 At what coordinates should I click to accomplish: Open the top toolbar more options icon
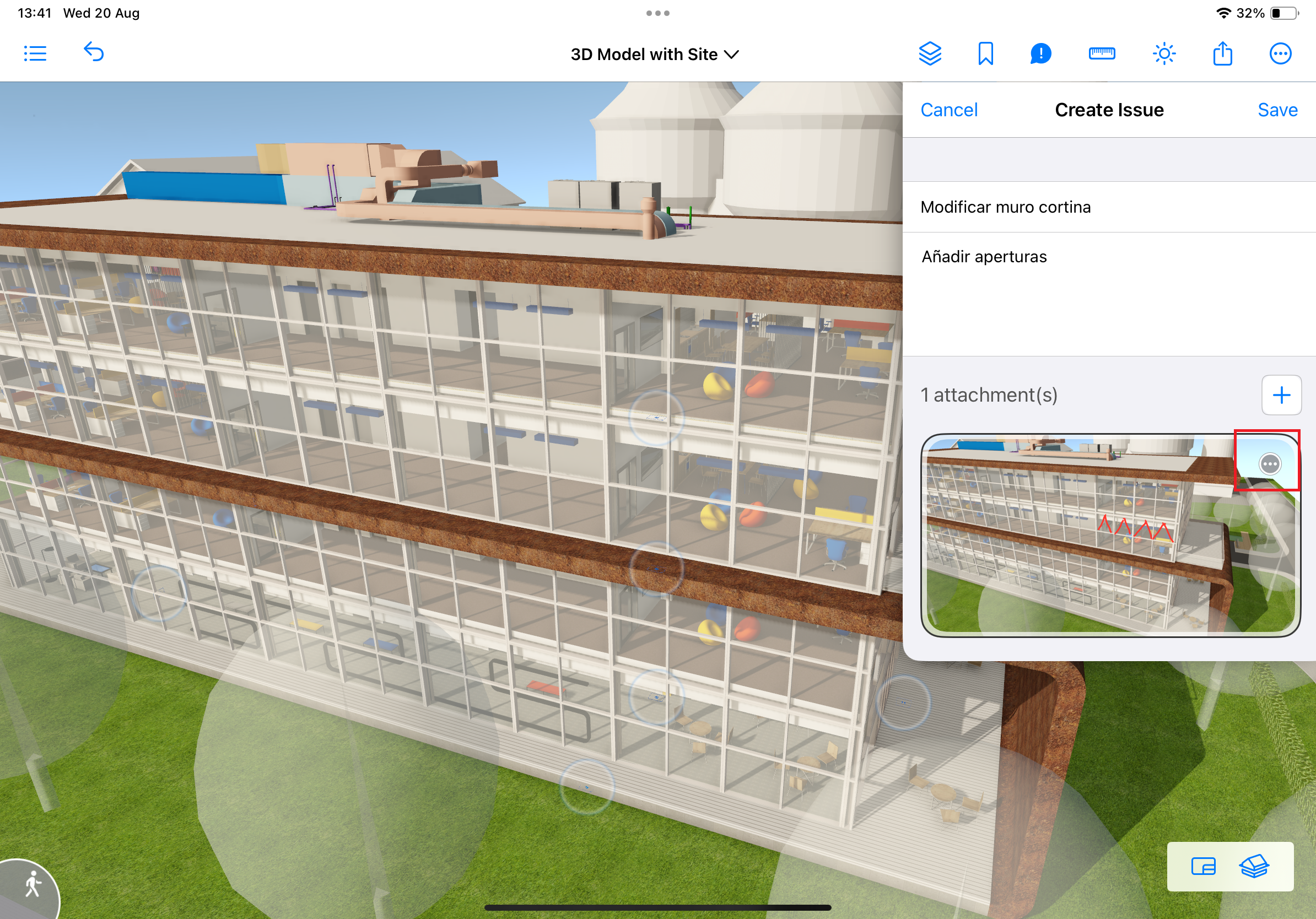1280,54
